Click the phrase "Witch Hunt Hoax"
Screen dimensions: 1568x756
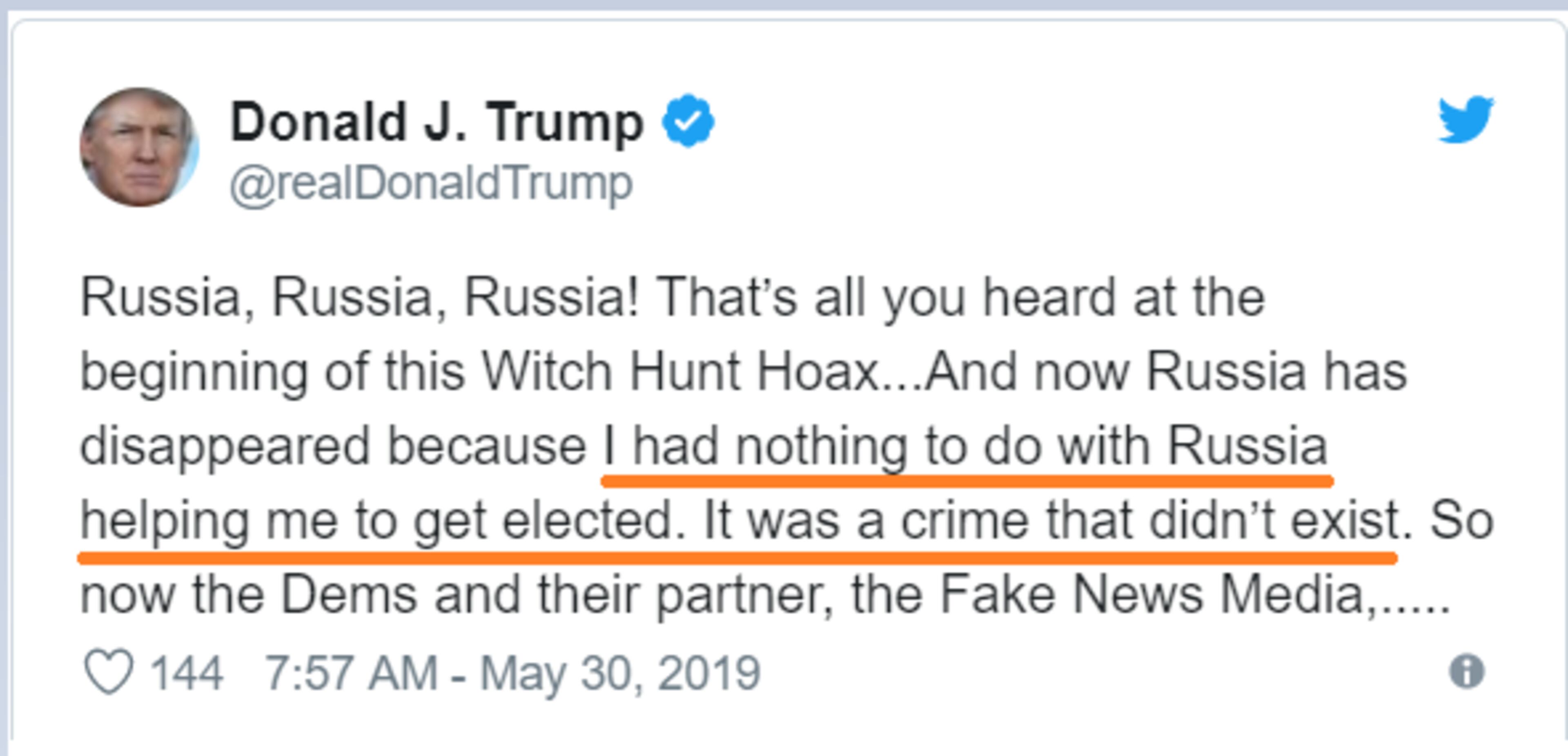[680, 371]
